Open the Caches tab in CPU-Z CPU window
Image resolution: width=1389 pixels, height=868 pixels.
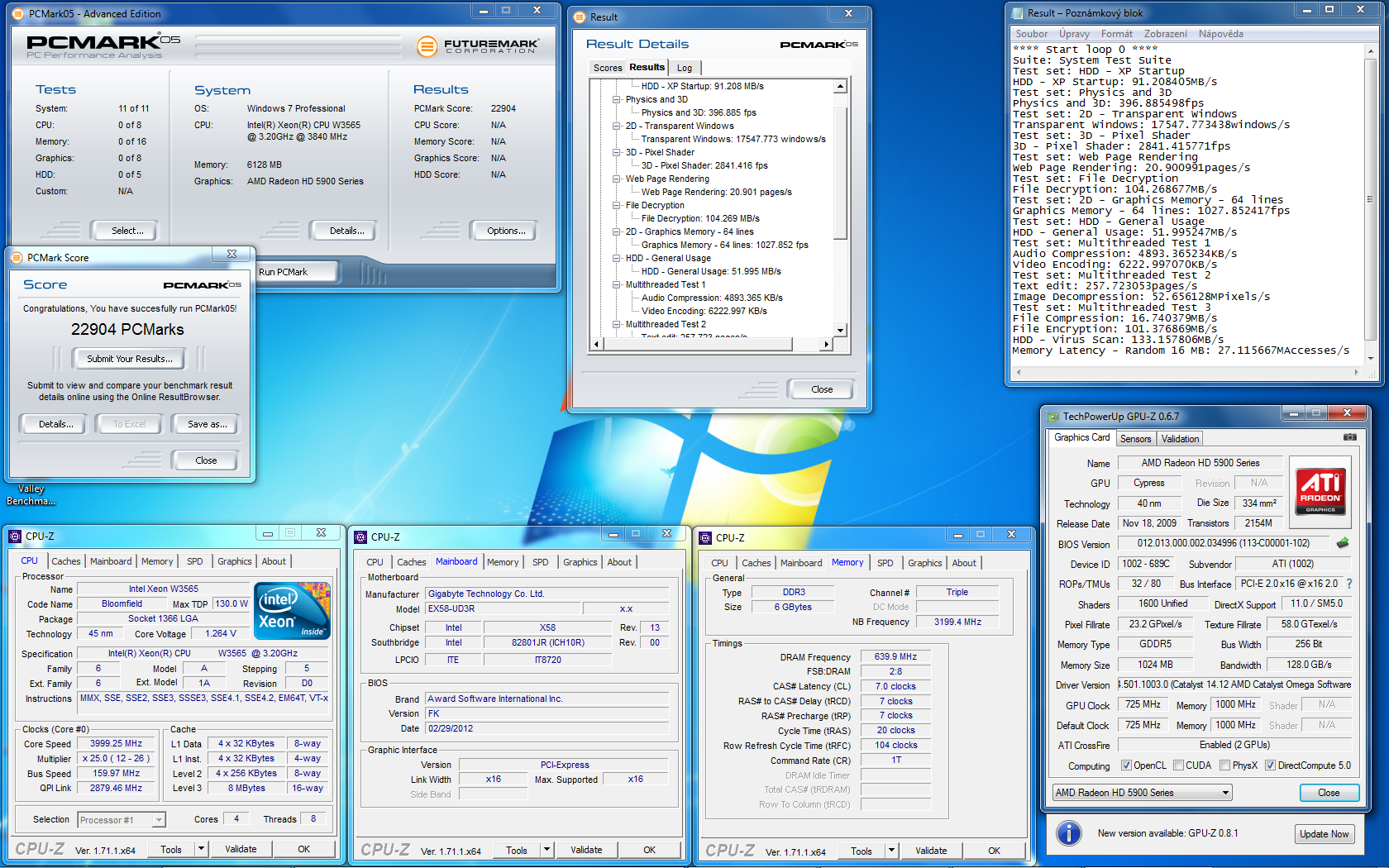point(66,561)
